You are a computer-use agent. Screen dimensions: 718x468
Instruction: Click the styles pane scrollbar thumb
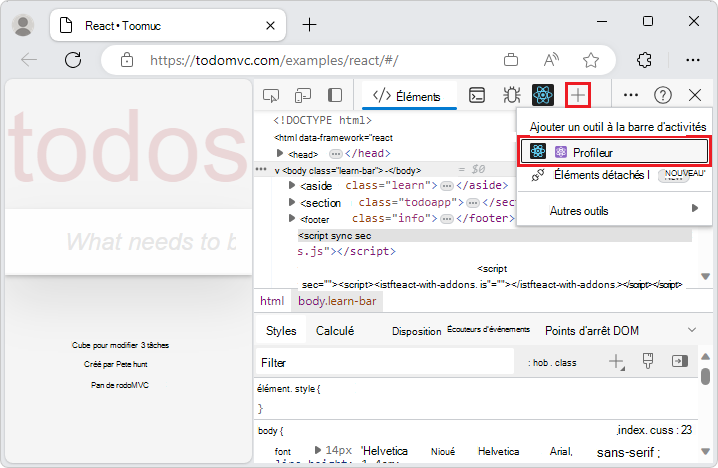(706, 376)
